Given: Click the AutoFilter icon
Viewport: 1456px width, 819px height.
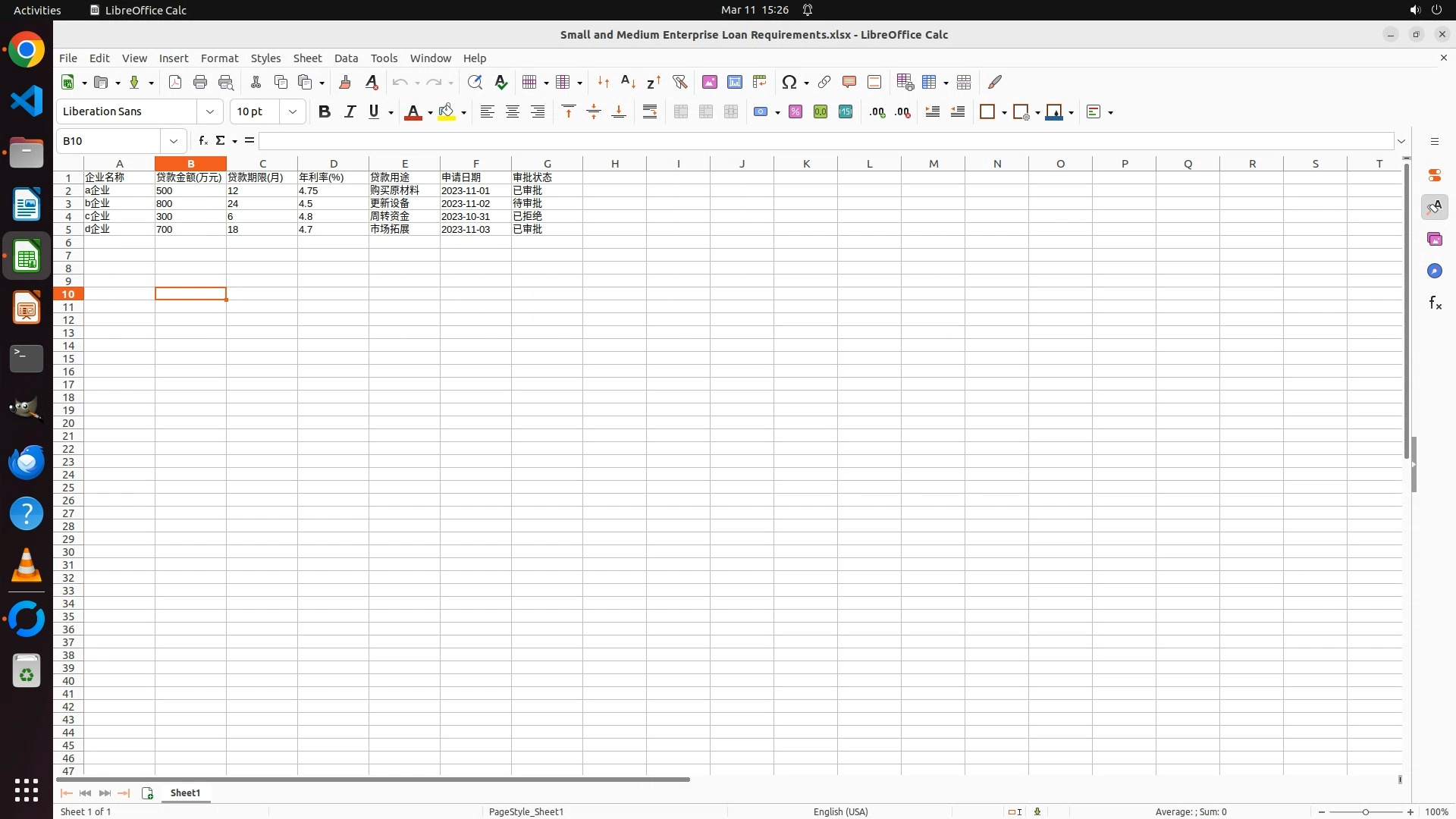Looking at the screenshot, I should point(679,82).
